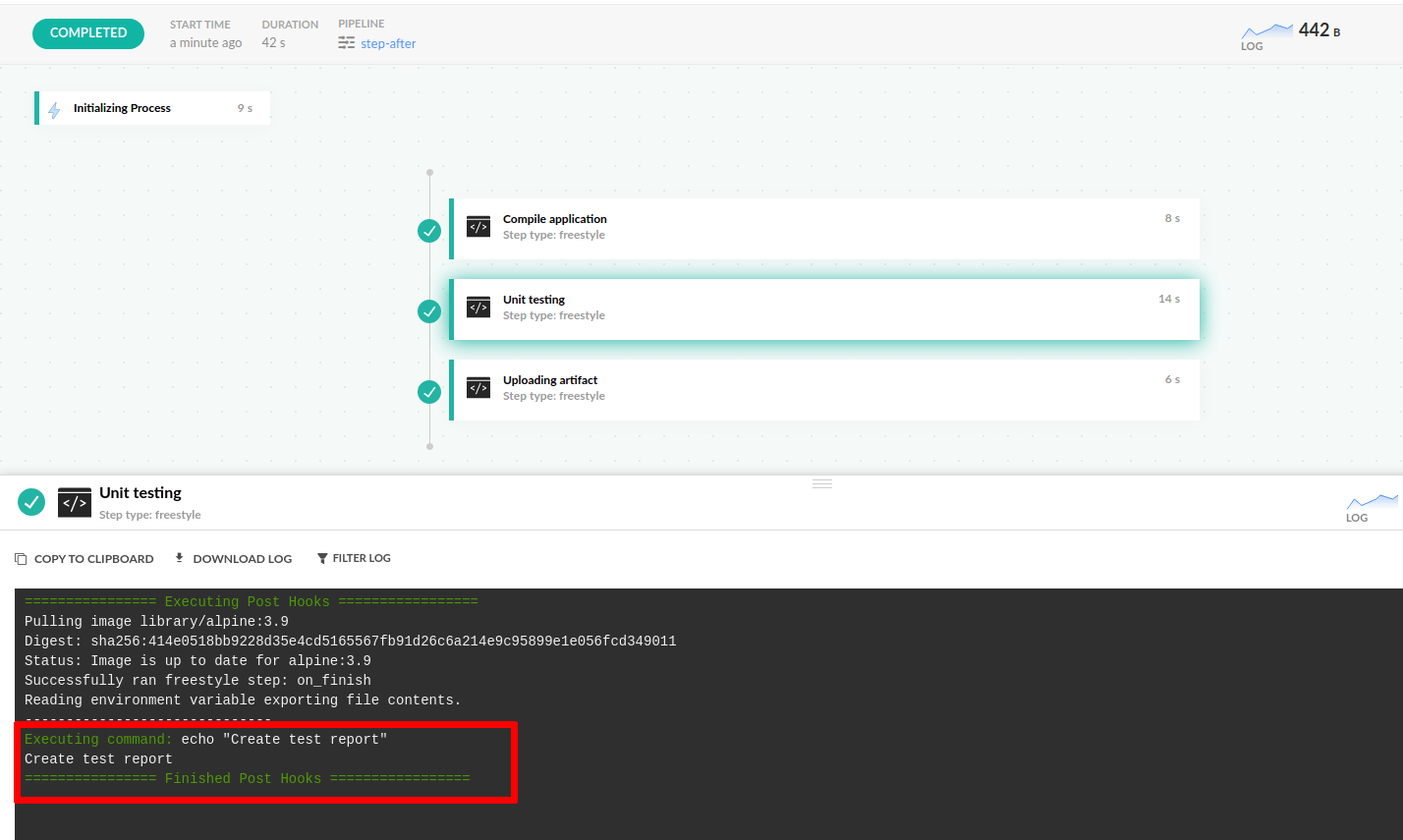Screen dimensions: 1403x840
Task: Click the COMPLETED status badge
Action: [87, 32]
